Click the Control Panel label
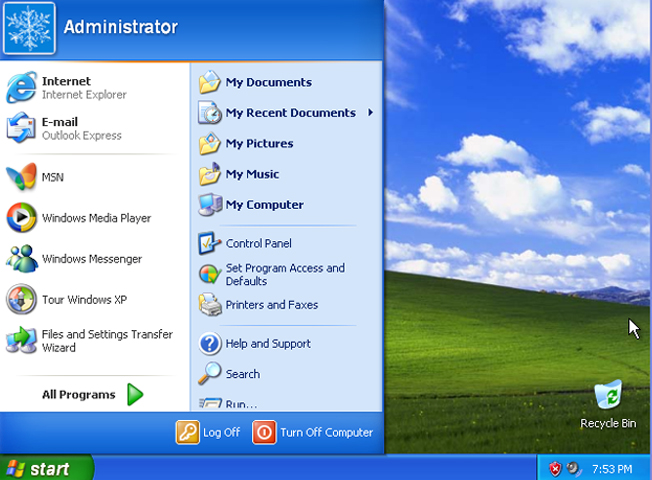 coord(259,243)
